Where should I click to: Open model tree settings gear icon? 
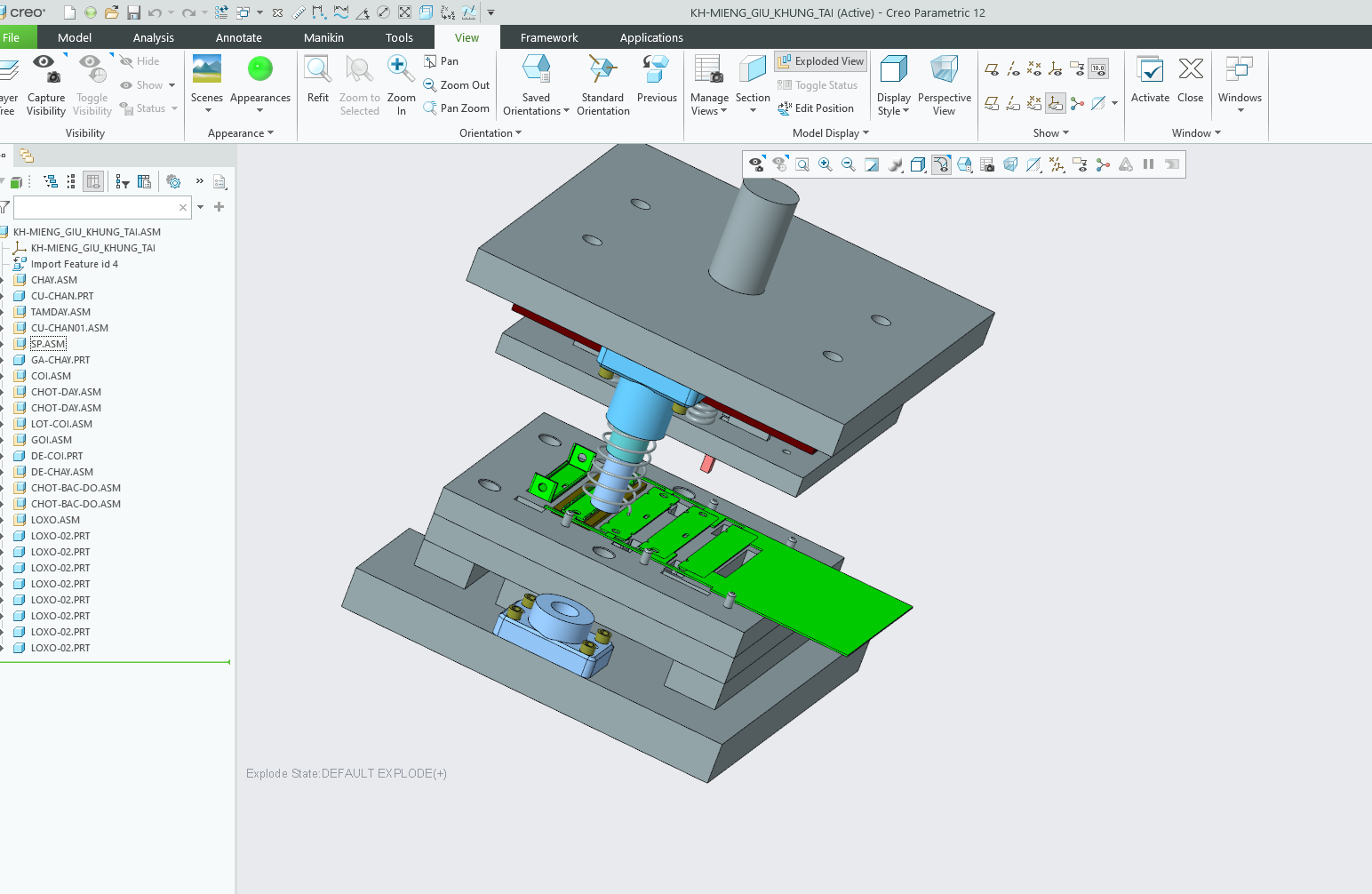174,182
